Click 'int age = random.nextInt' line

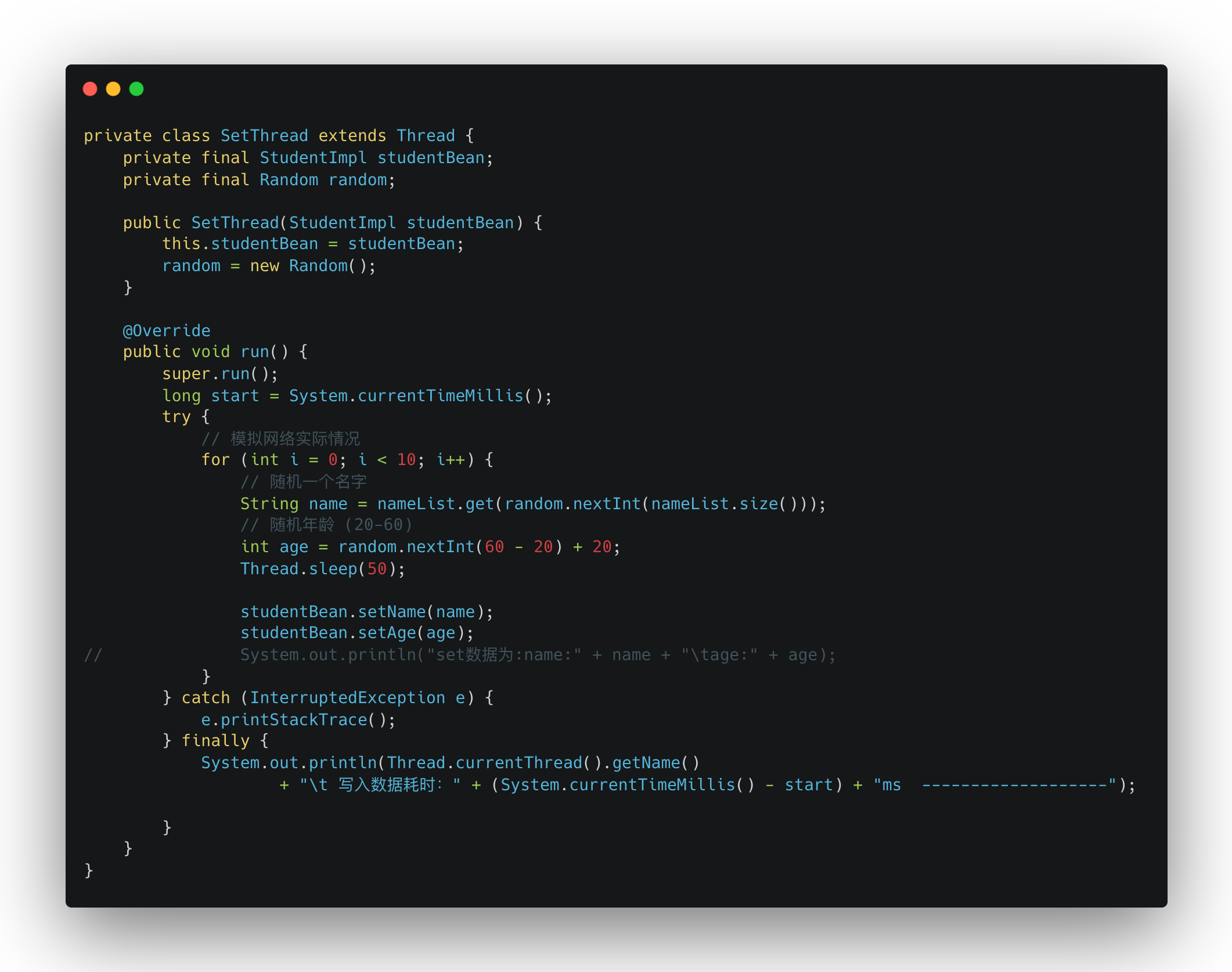(x=430, y=547)
